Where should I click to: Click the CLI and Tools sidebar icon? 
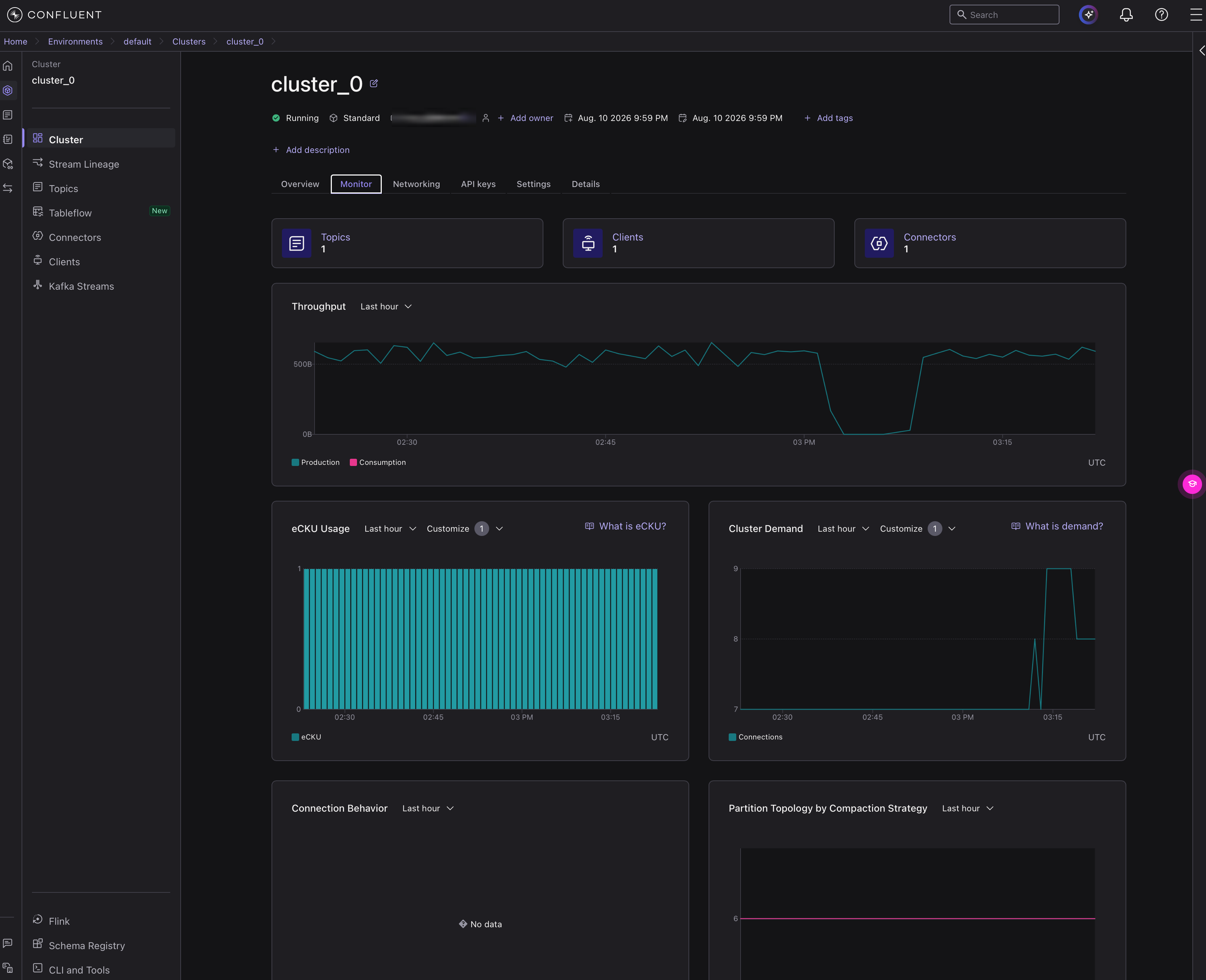(38, 968)
